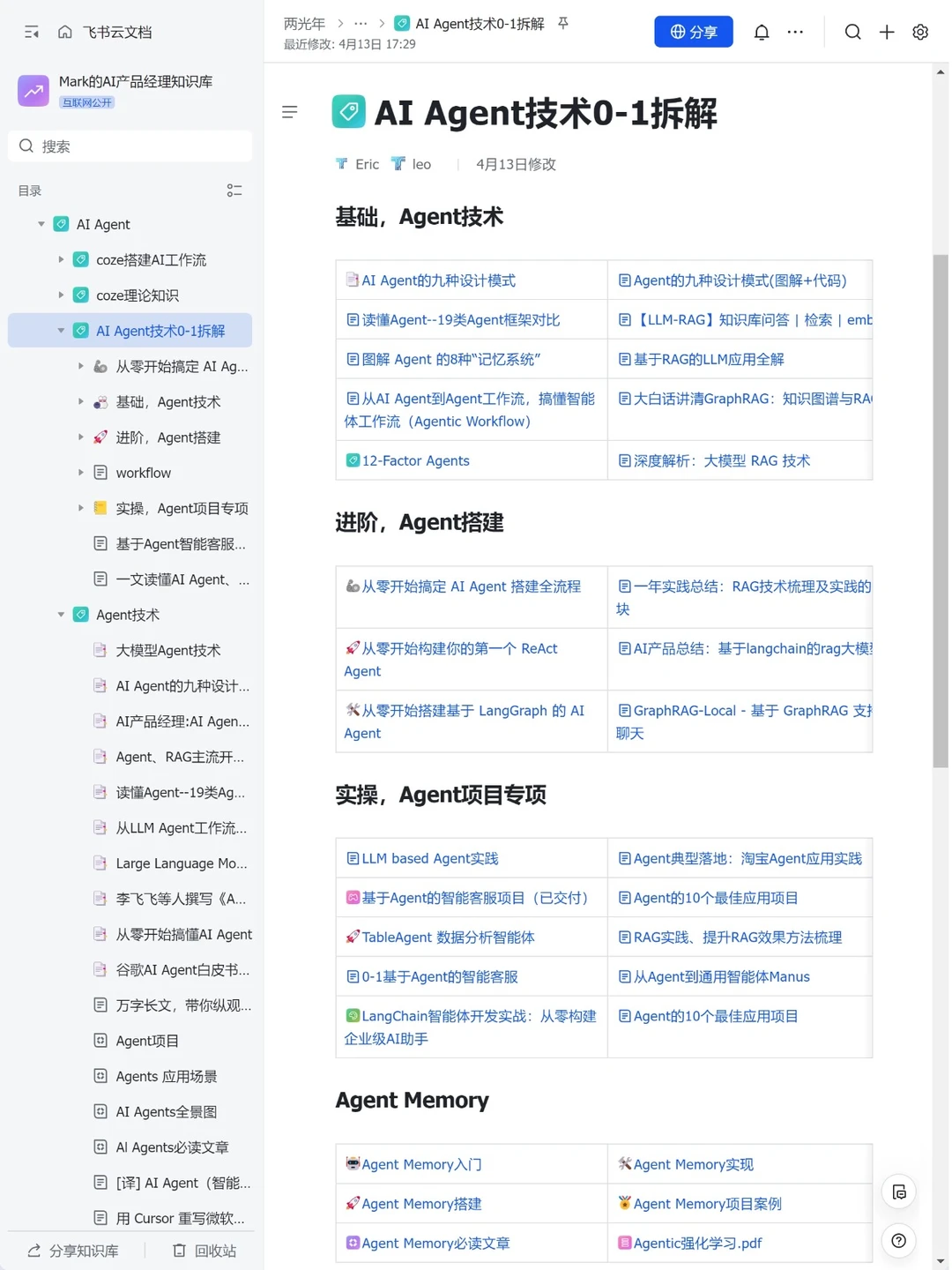This screenshot has width=952, height=1270.
Task: Click the doc icon of Agent项目 in sidebar
Action: coord(100,1041)
